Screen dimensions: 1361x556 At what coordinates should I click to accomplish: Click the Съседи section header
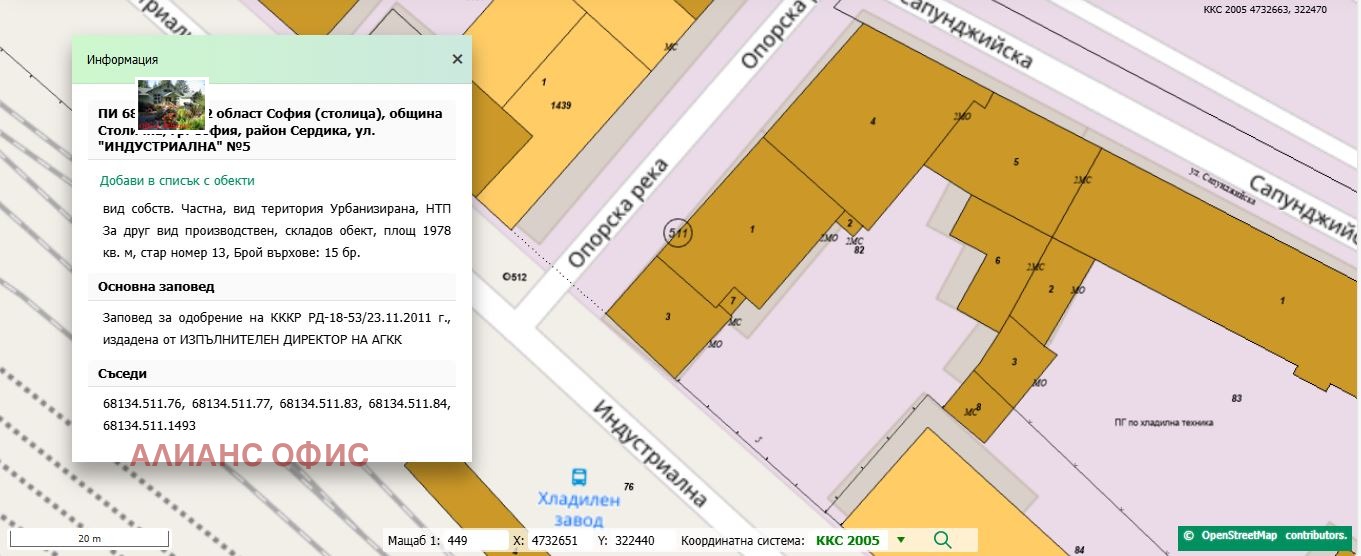coord(123,373)
